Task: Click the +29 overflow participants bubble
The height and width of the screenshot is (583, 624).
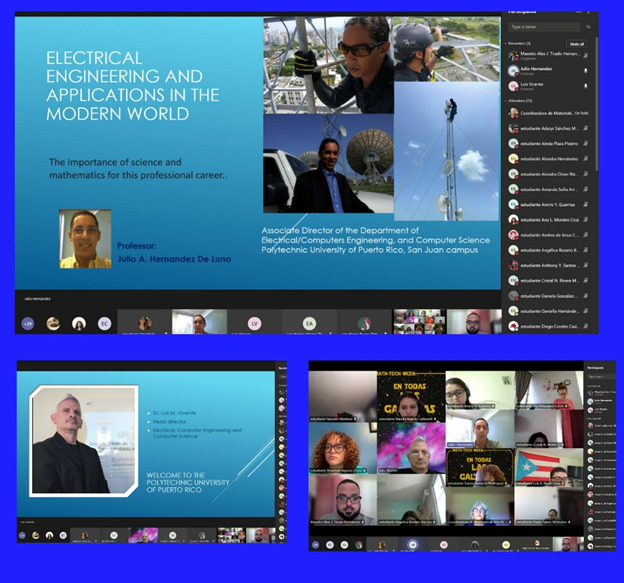Action: tap(28, 324)
